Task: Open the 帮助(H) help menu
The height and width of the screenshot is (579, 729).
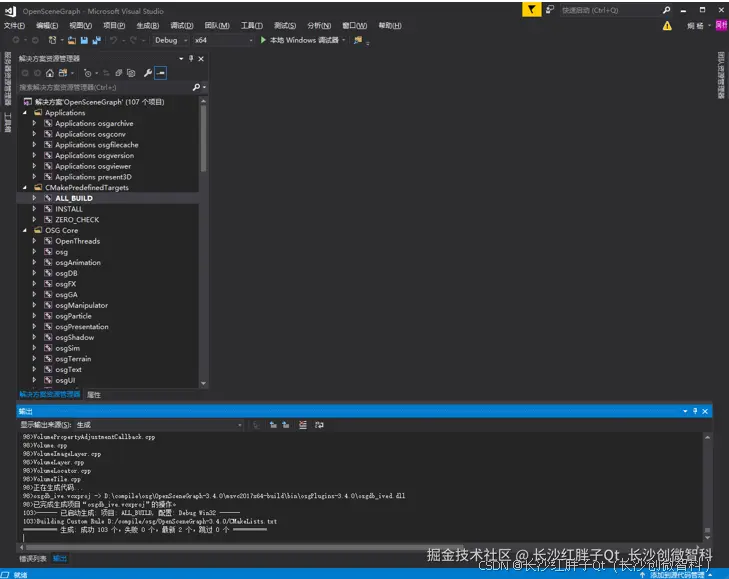Action: [x=390, y=26]
